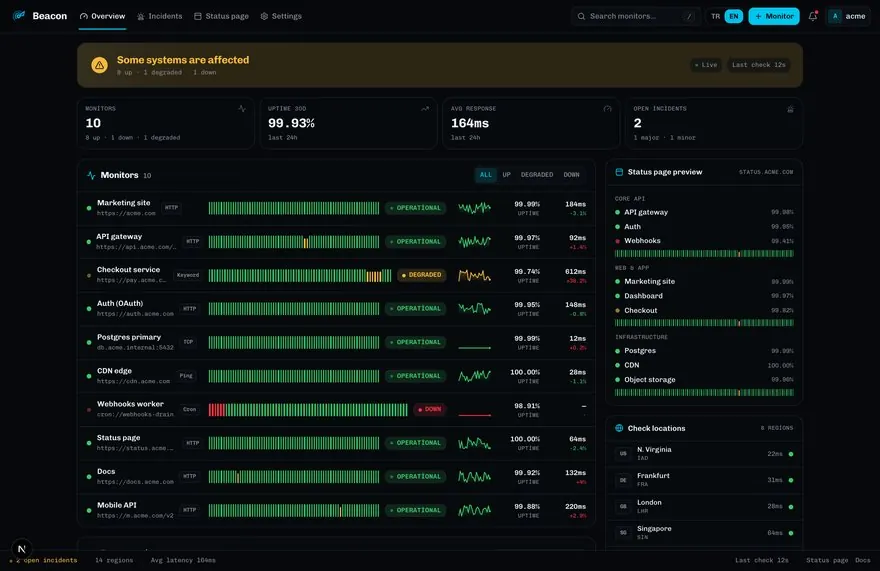This screenshot has width=880, height=571.
Task: Click the Monitors panel activity icon
Action: click(x=91, y=175)
